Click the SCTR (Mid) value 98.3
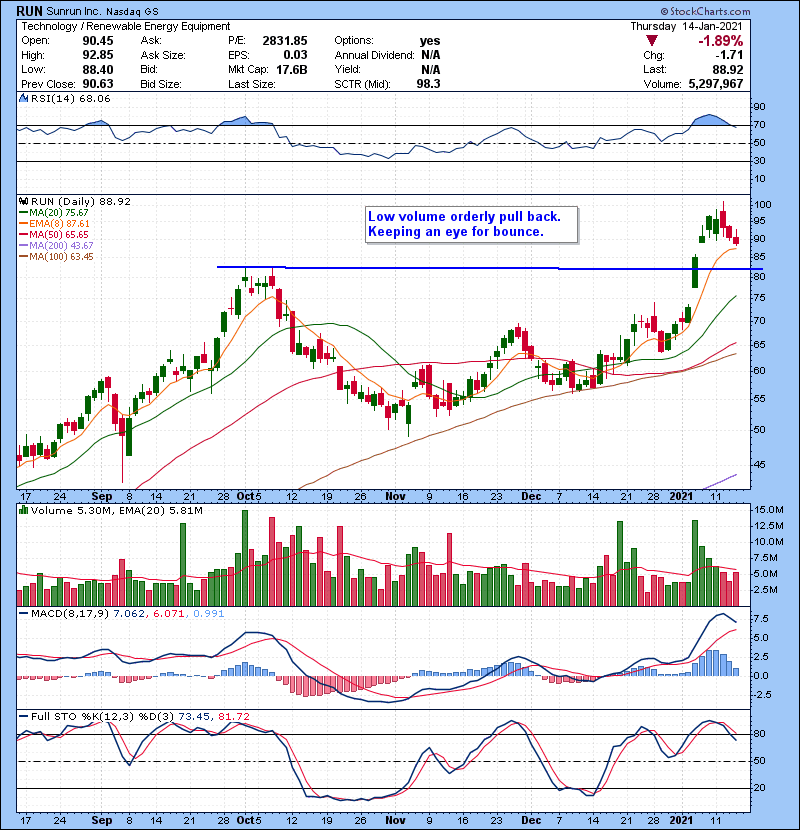The height and width of the screenshot is (830, 800). (x=428, y=84)
